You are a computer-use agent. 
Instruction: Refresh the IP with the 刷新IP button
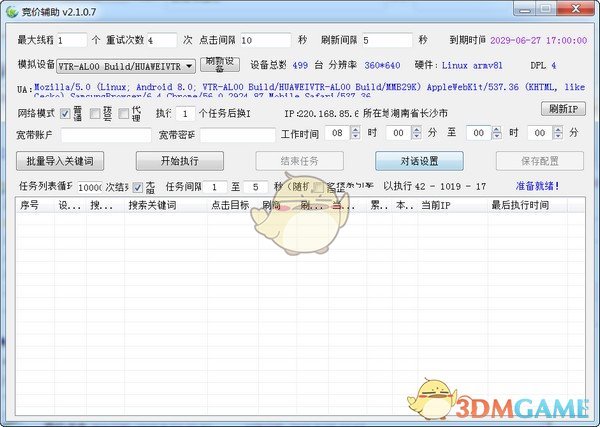(563, 109)
